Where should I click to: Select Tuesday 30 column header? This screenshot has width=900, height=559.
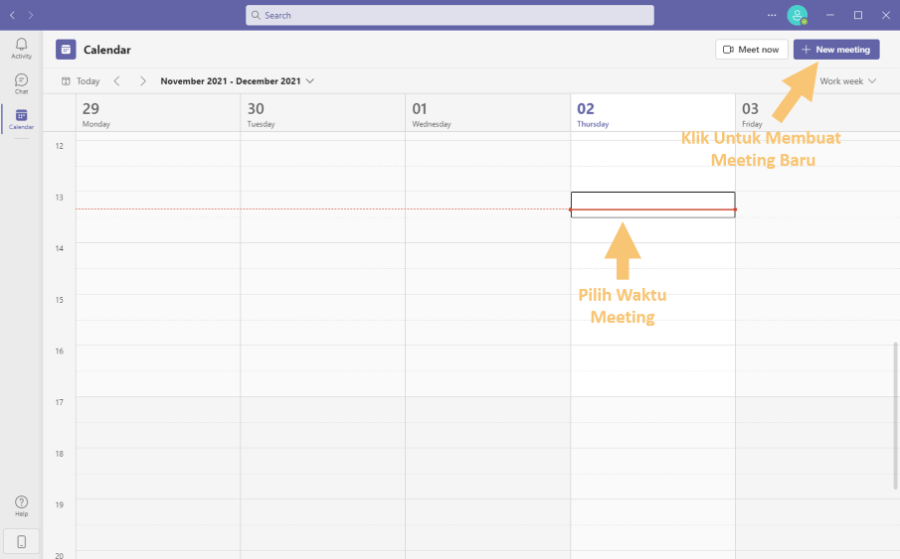(x=323, y=113)
